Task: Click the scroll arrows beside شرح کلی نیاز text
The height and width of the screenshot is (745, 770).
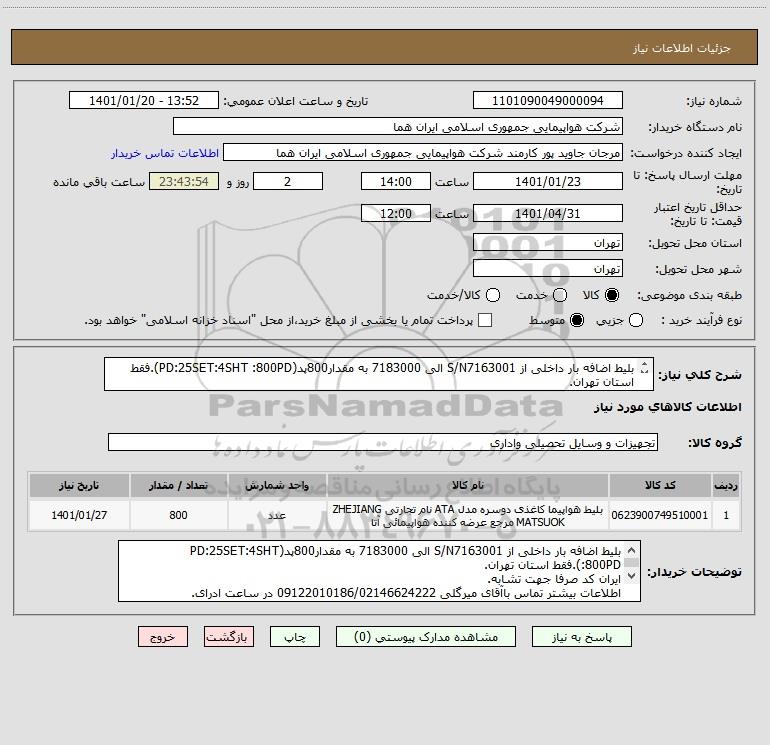Action: pos(644,372)
